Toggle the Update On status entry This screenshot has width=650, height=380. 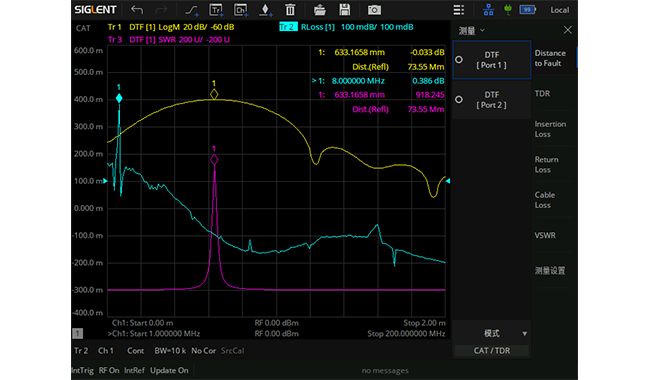pos(169,370)
